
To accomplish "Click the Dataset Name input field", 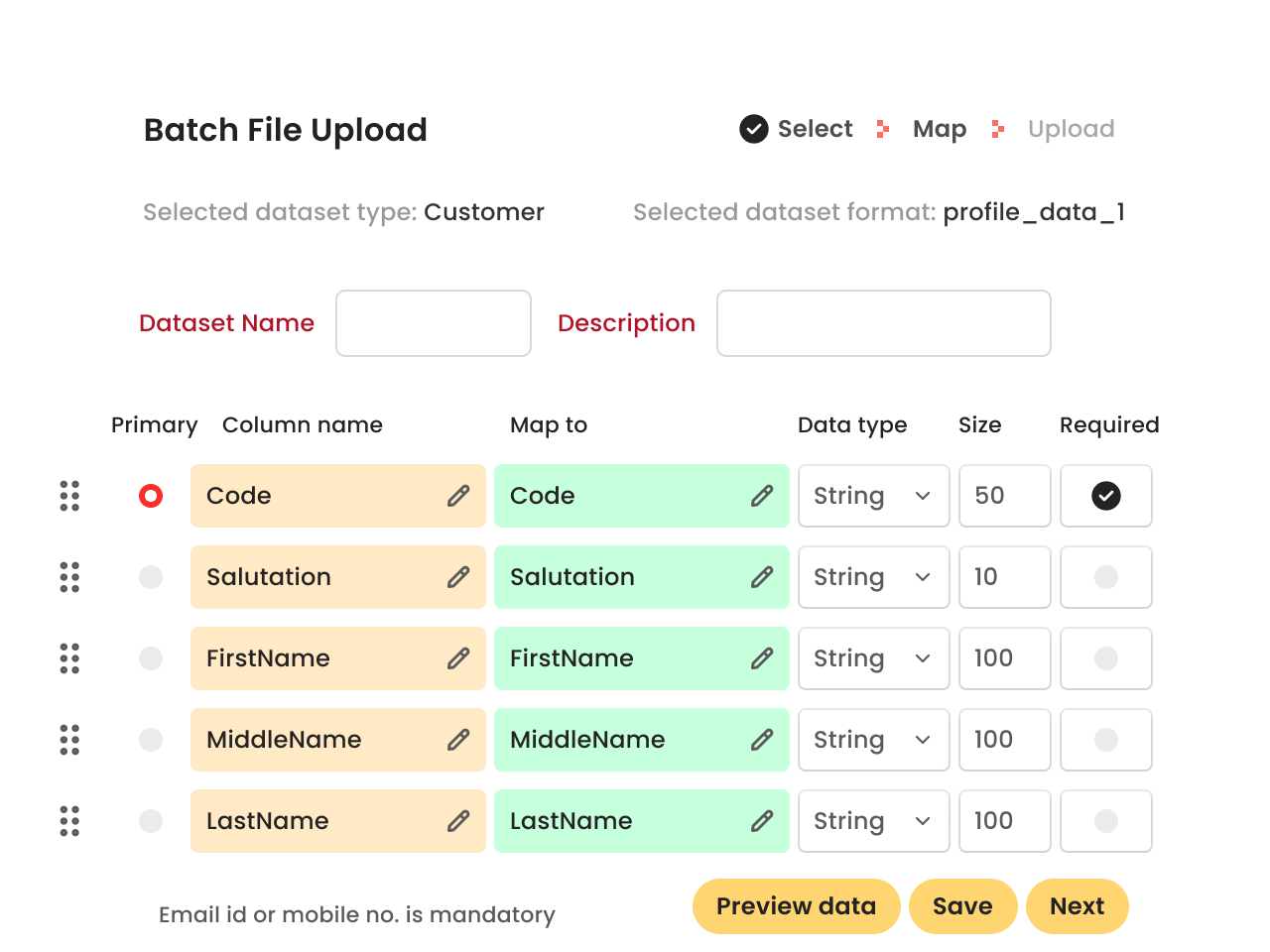I will (434, 323).
